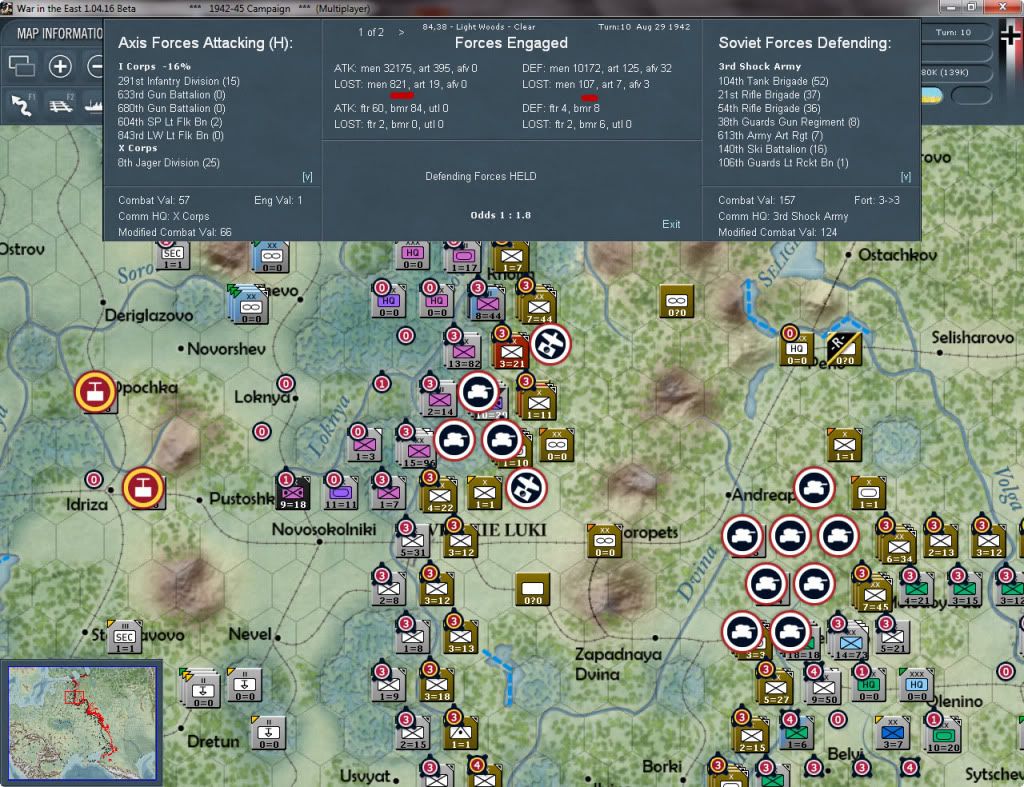The height and width of the screenshot is (787, 1024).
Task: Select the F2 rail mode icon
Action: (x=61, y=104)
